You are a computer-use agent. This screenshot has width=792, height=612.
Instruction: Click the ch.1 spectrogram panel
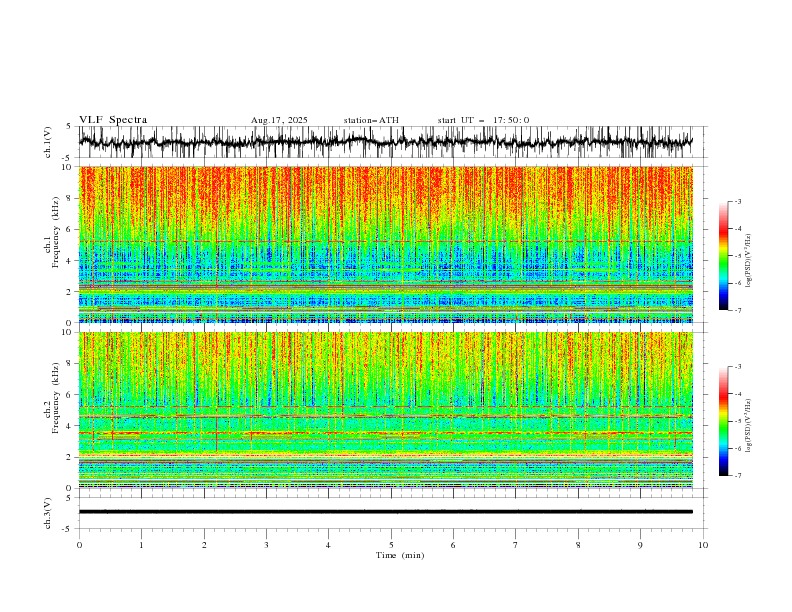[386, 244]
